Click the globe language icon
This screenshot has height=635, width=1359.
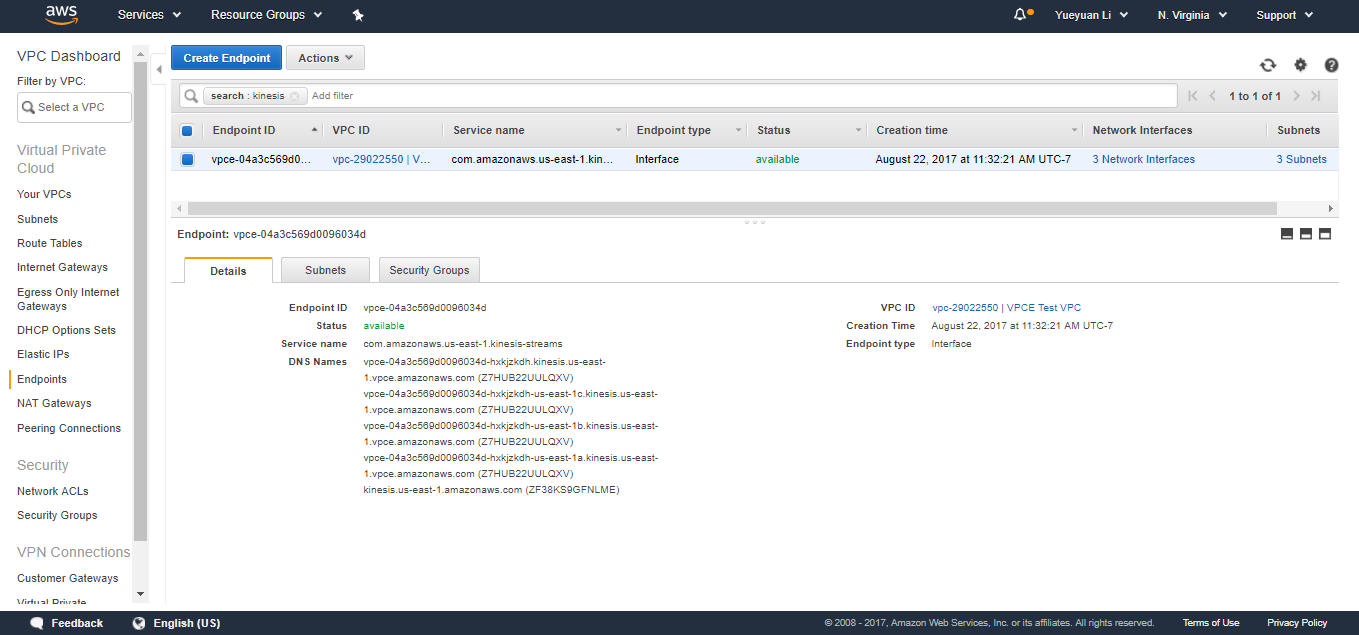click(139, 623)
